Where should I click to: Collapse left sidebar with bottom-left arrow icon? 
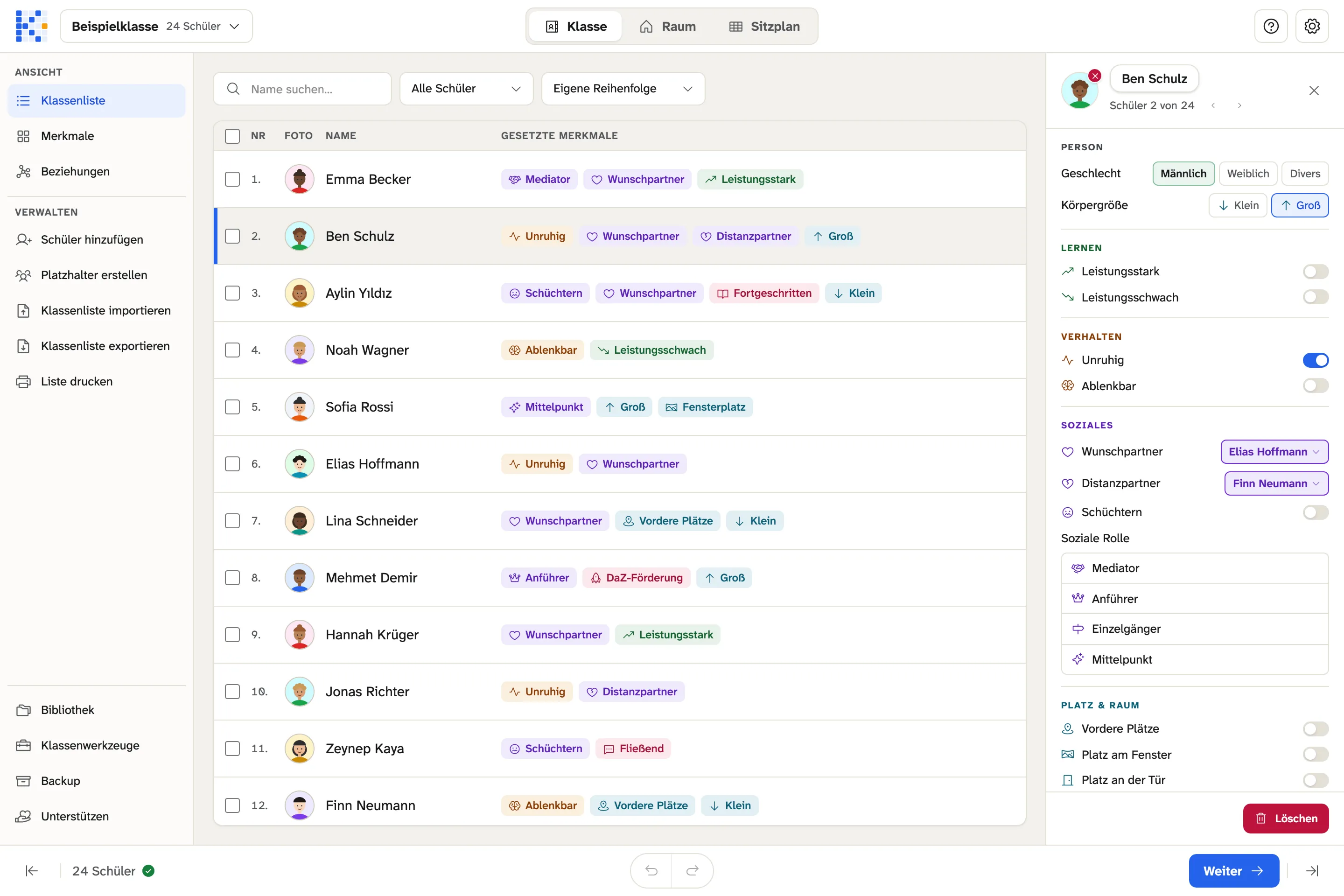click(32, 870)
